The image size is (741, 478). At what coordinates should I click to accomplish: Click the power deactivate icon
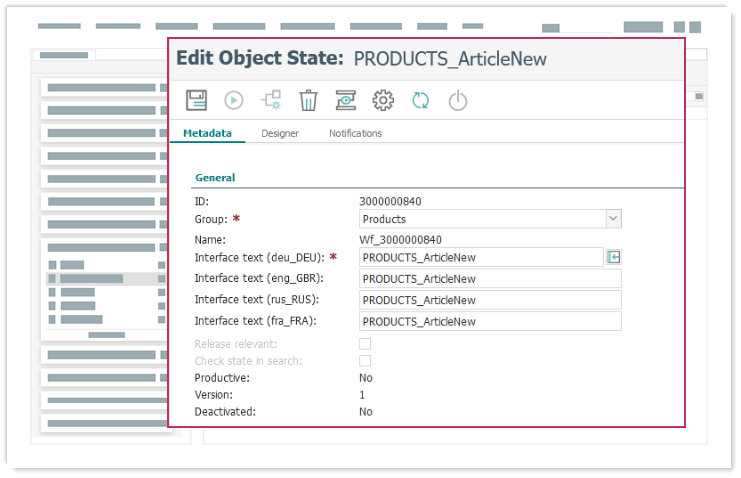coord(457,100)
